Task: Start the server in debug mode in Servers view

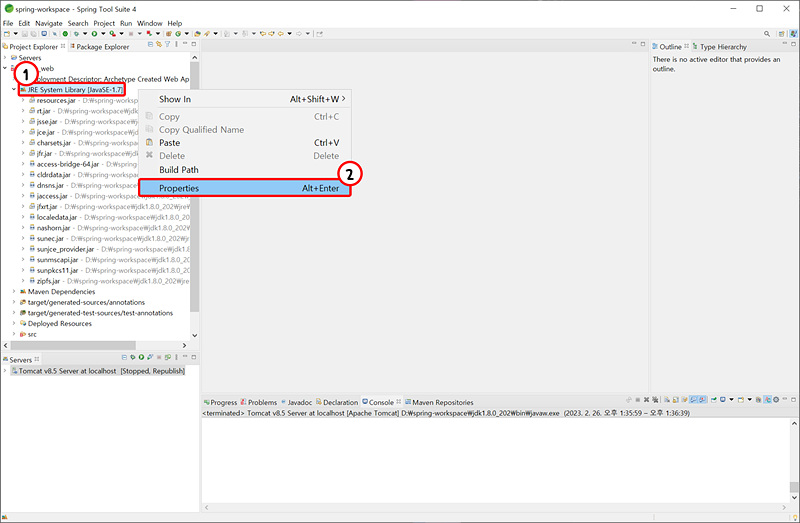Action: (x=133, y=357)
